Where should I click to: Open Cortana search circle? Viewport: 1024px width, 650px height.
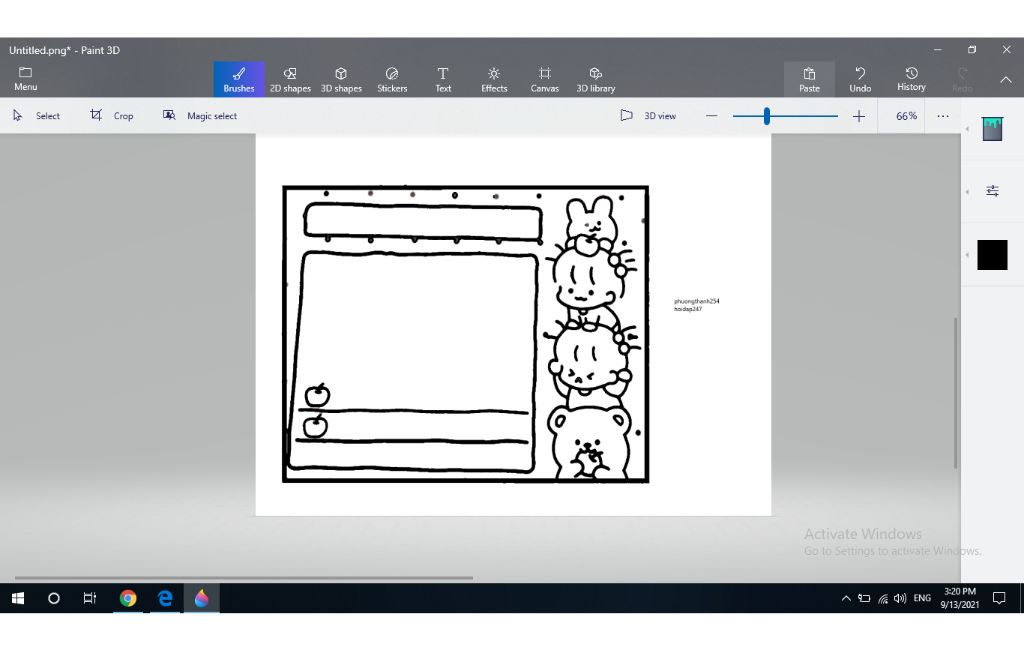coord(54,598)
